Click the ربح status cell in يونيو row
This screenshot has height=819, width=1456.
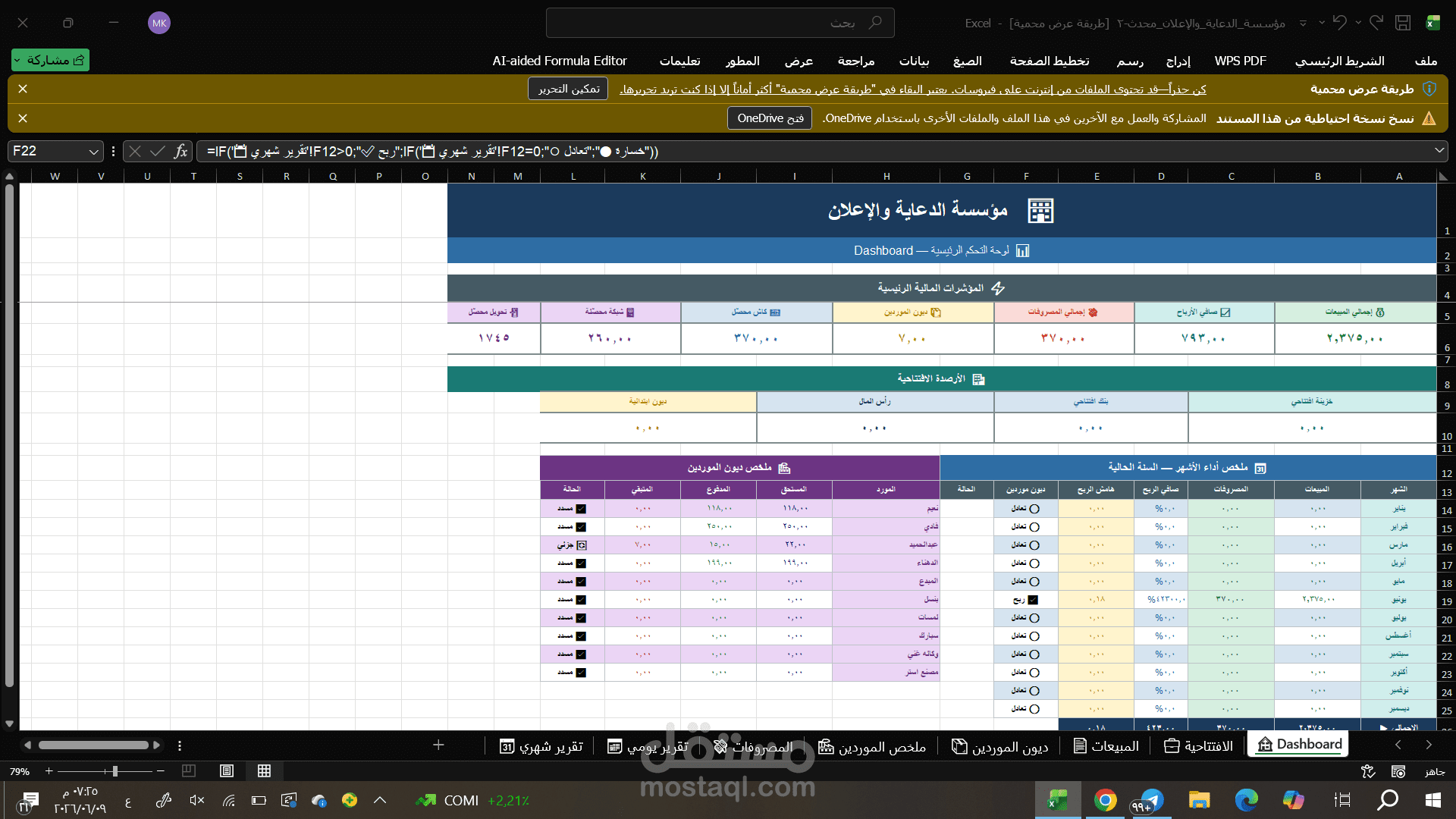point(1025,599)
